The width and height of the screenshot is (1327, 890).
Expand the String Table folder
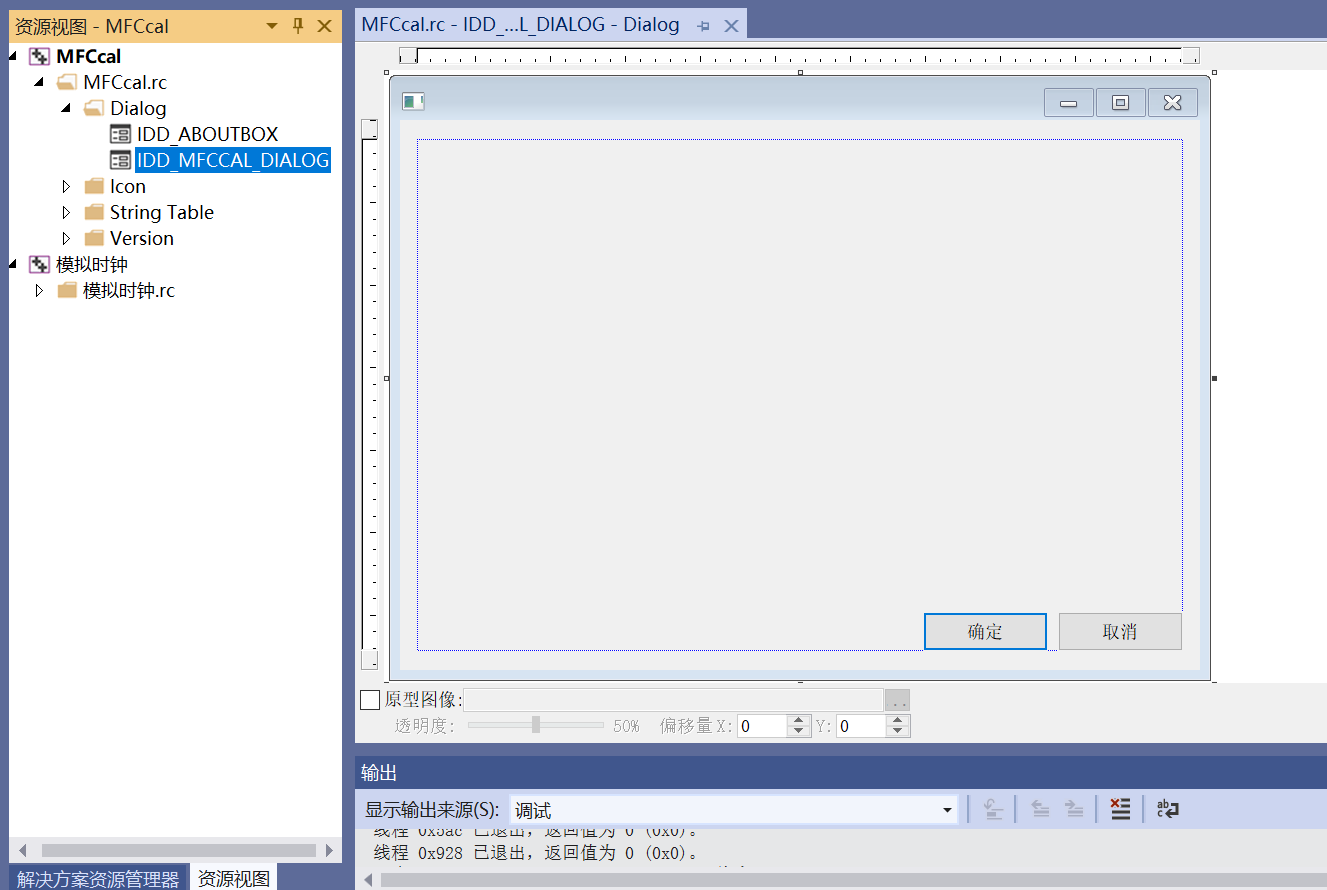pyautogui.click(x=66, y=212)
